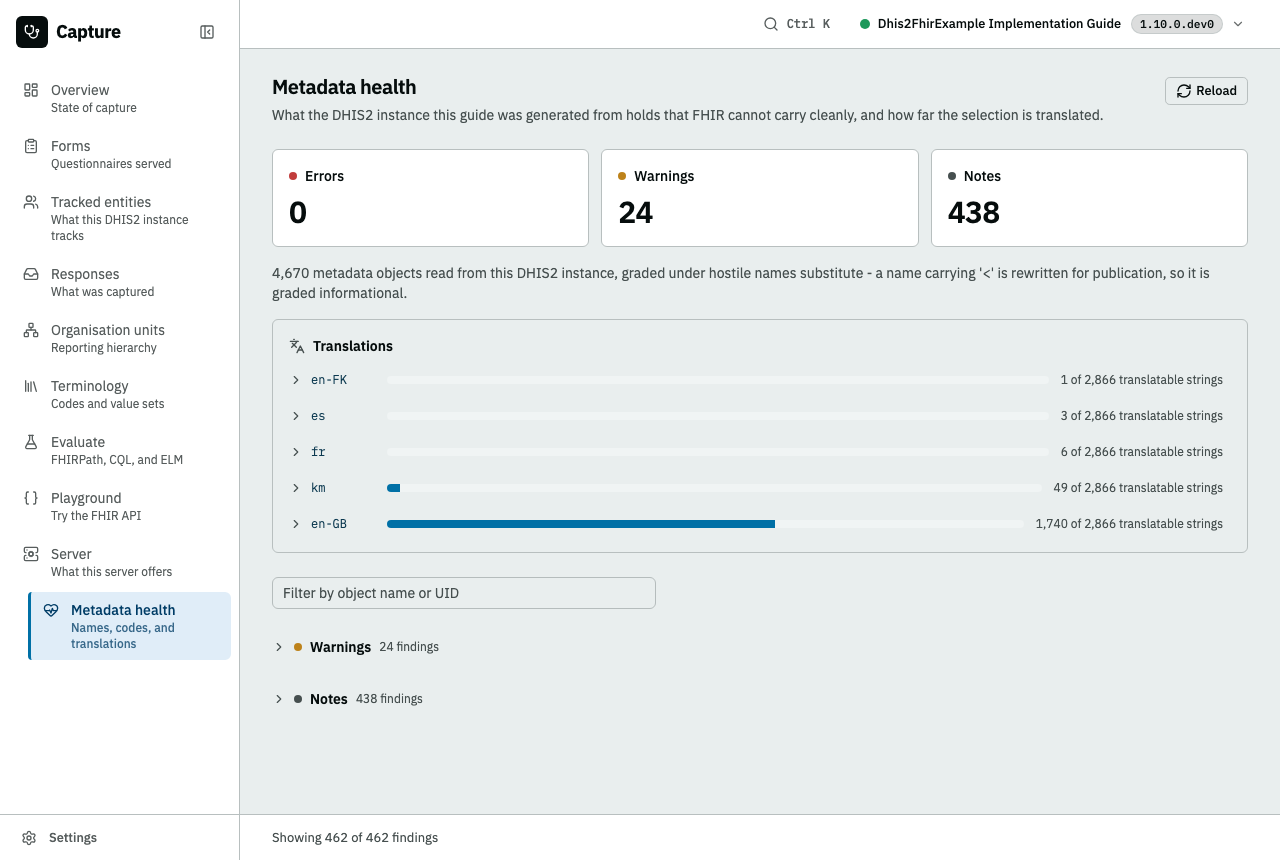
Task: Click the Warnings summary card
Action: (x=760, y=198)
